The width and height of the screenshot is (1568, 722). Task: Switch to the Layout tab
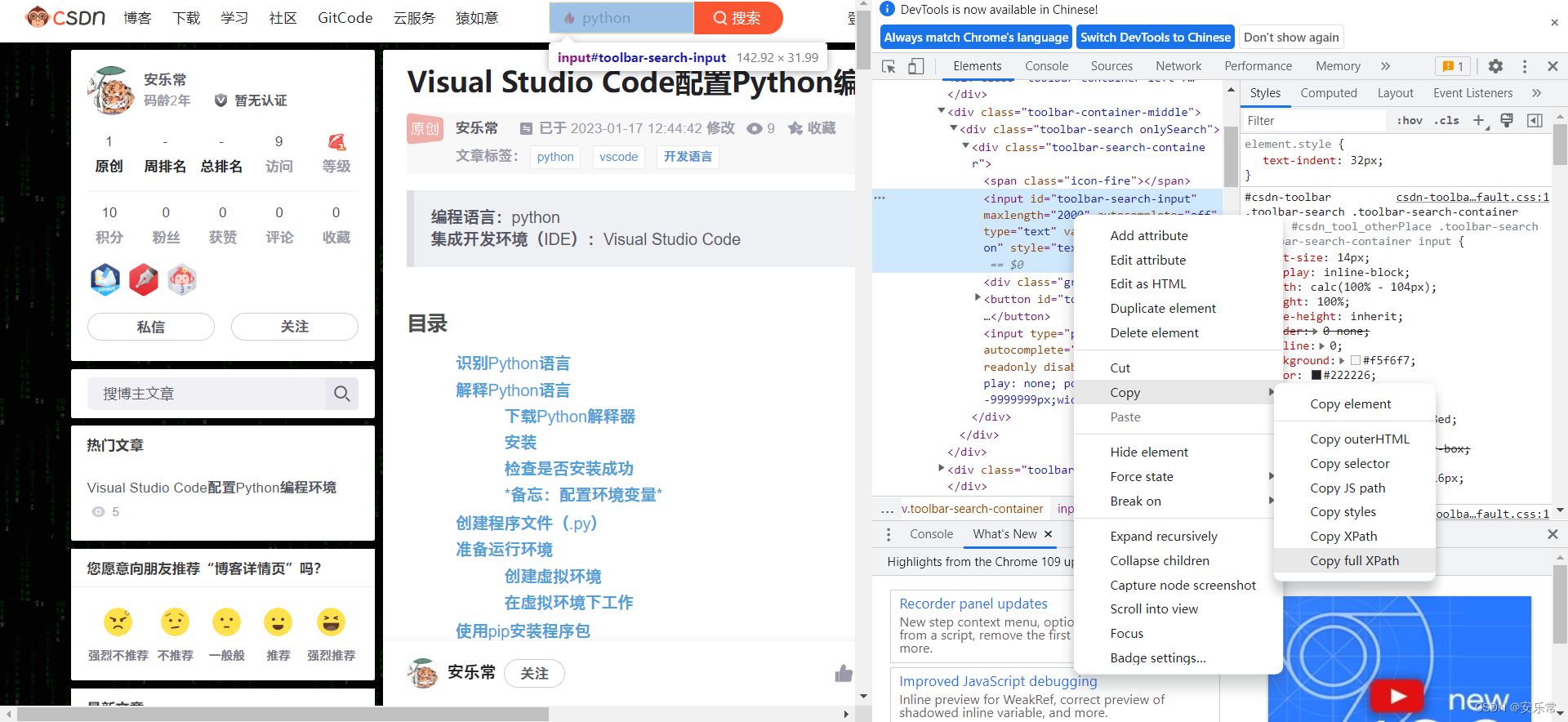pos(1395,93)
